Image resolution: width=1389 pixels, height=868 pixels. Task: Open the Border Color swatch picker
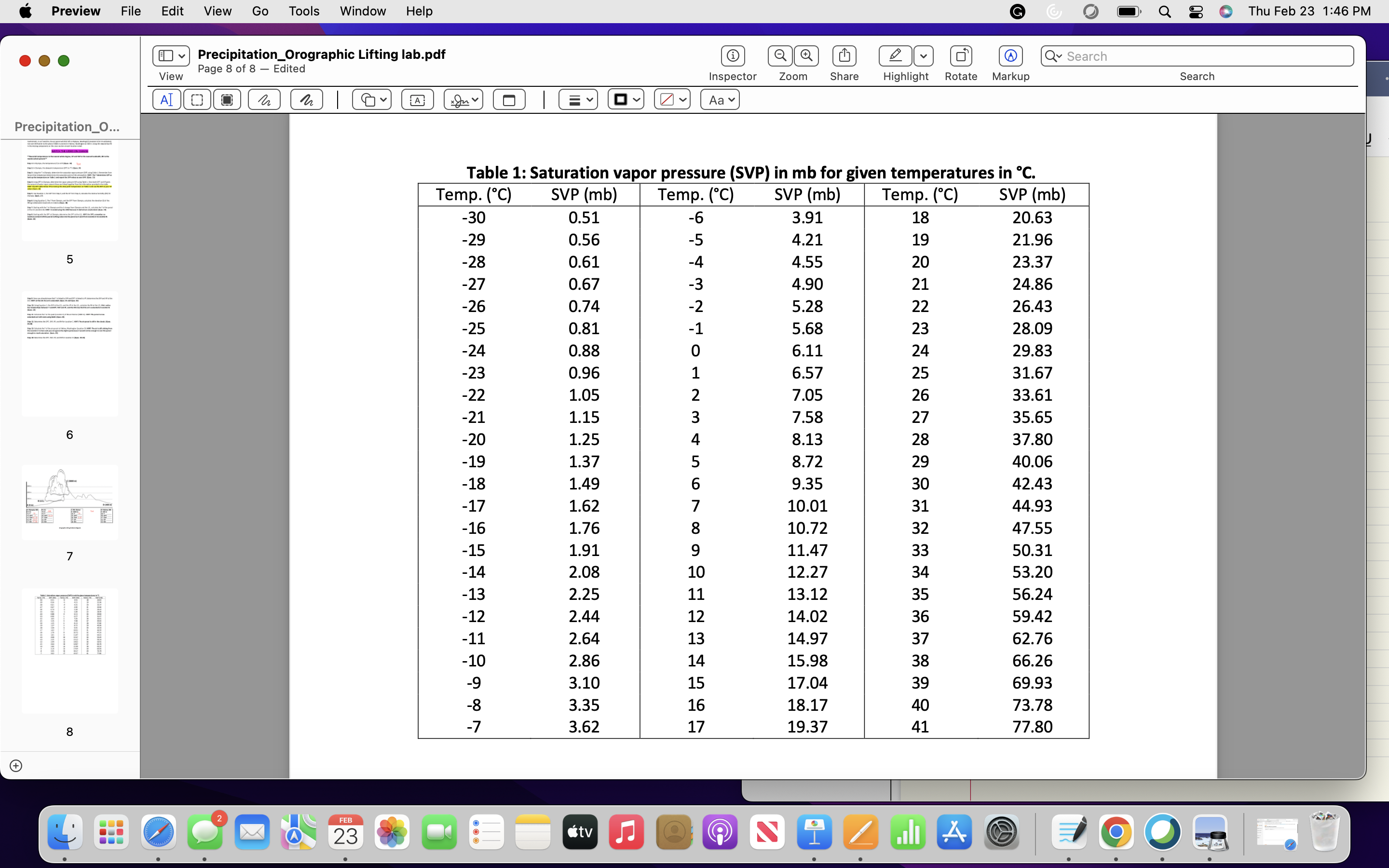click(x=626, y=100)
